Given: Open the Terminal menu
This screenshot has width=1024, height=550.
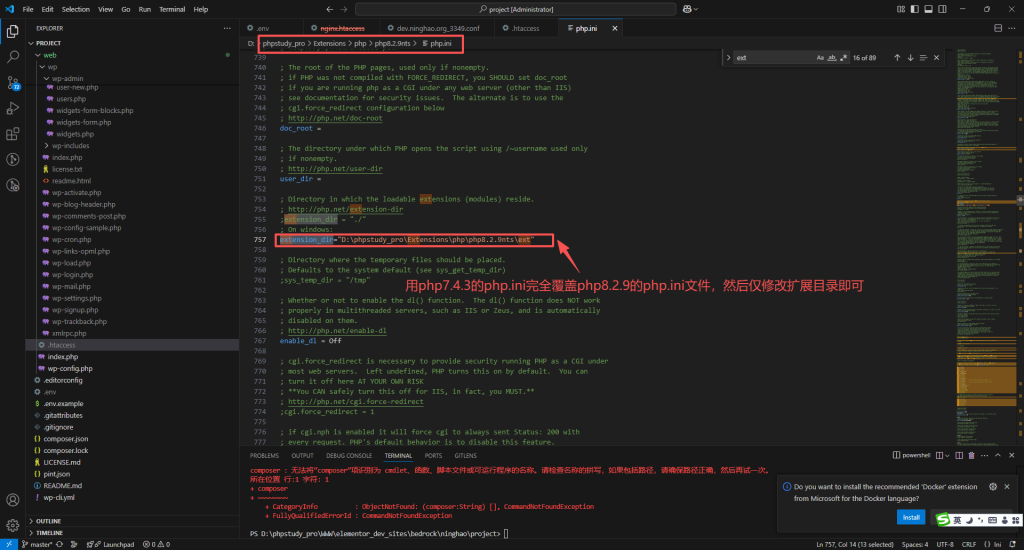Looking at the screenshot, I should point(171,9).
